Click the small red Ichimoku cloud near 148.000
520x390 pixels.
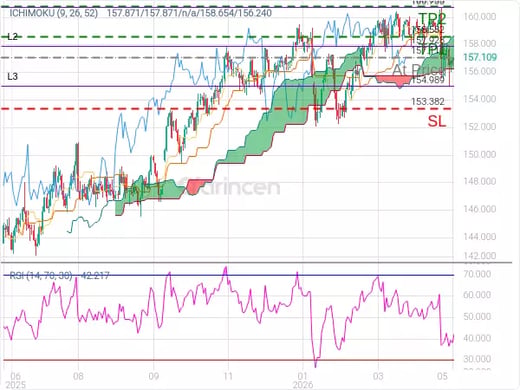[x=199, y=186]
